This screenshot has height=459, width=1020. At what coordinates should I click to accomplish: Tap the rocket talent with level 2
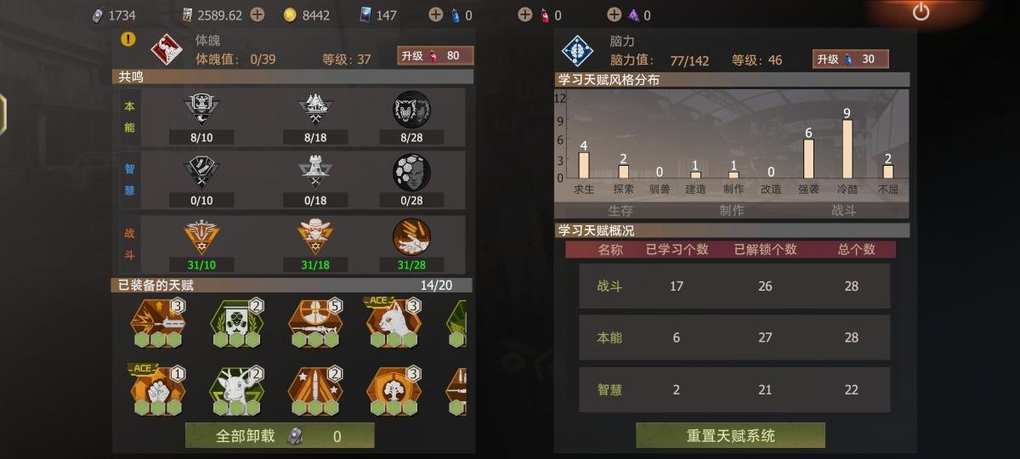click(x=315, y=391)
